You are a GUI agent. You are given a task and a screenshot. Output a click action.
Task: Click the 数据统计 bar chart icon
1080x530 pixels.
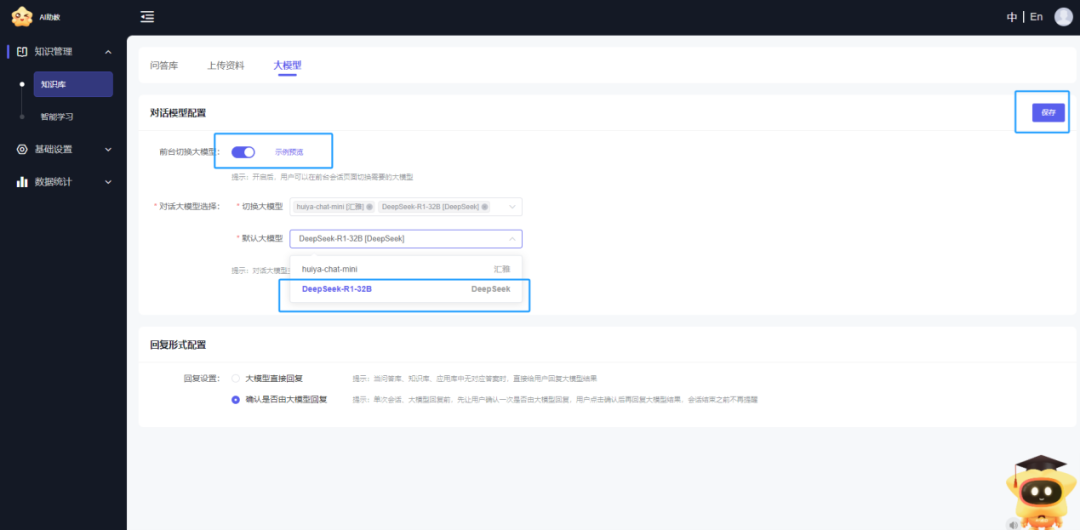tap(22, 182)
